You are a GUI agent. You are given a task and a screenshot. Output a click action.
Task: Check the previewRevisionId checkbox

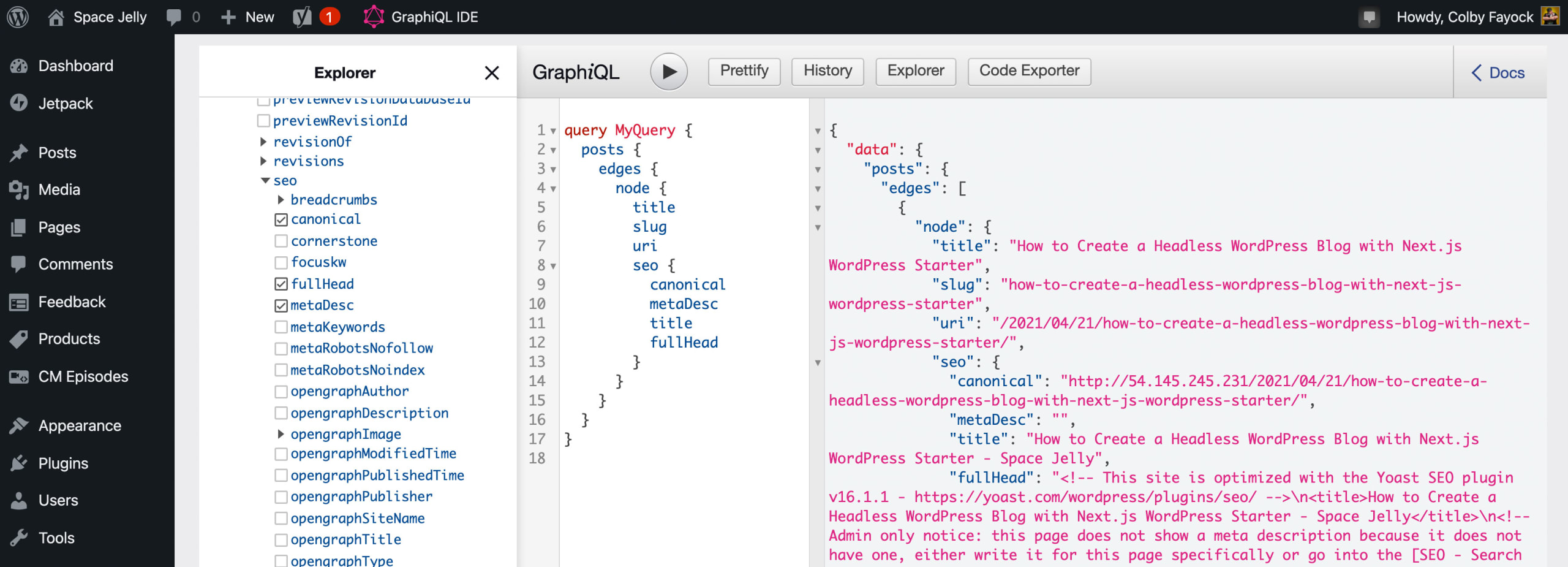(263, 121)
